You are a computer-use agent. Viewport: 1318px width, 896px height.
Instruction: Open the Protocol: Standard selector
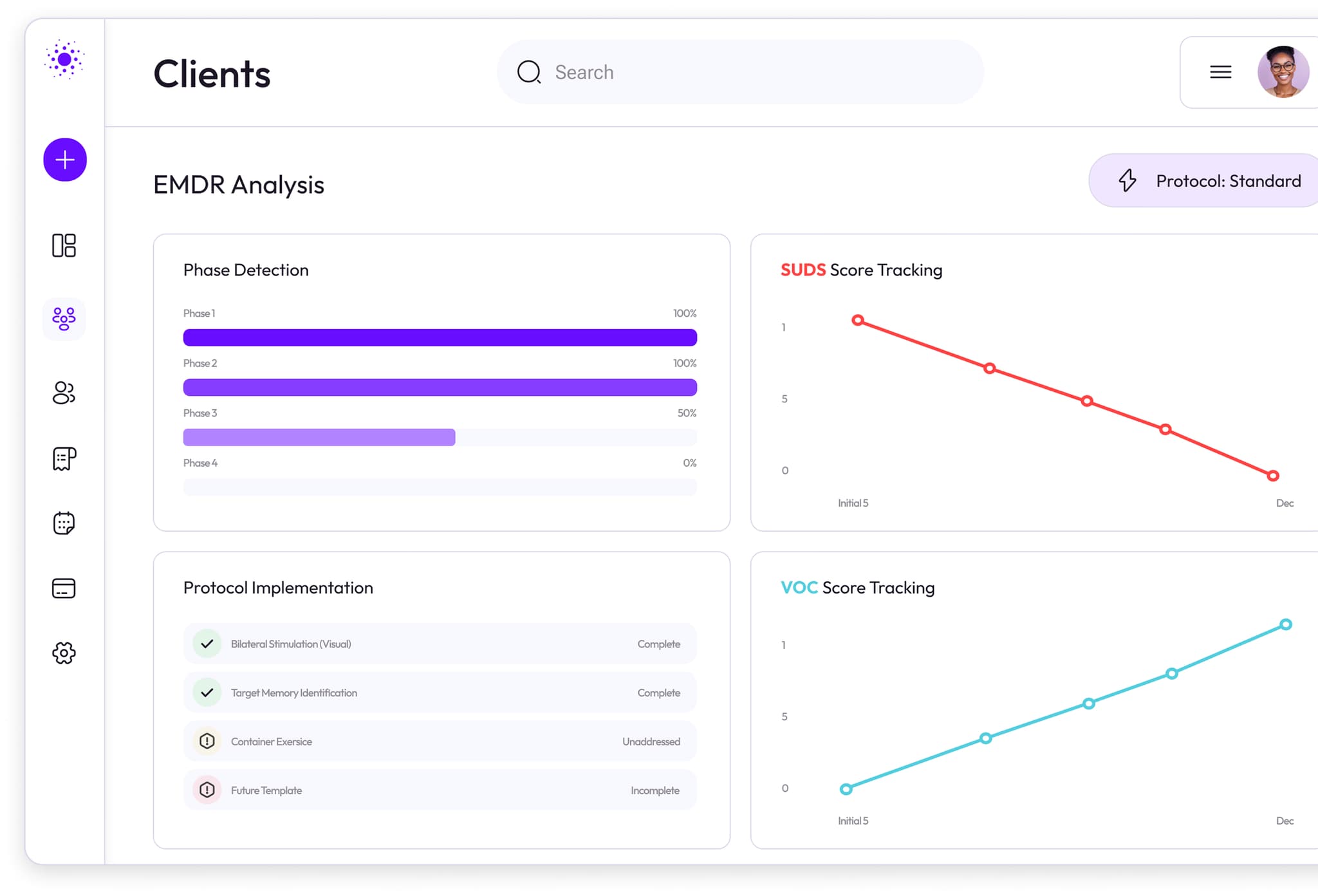1202,181
